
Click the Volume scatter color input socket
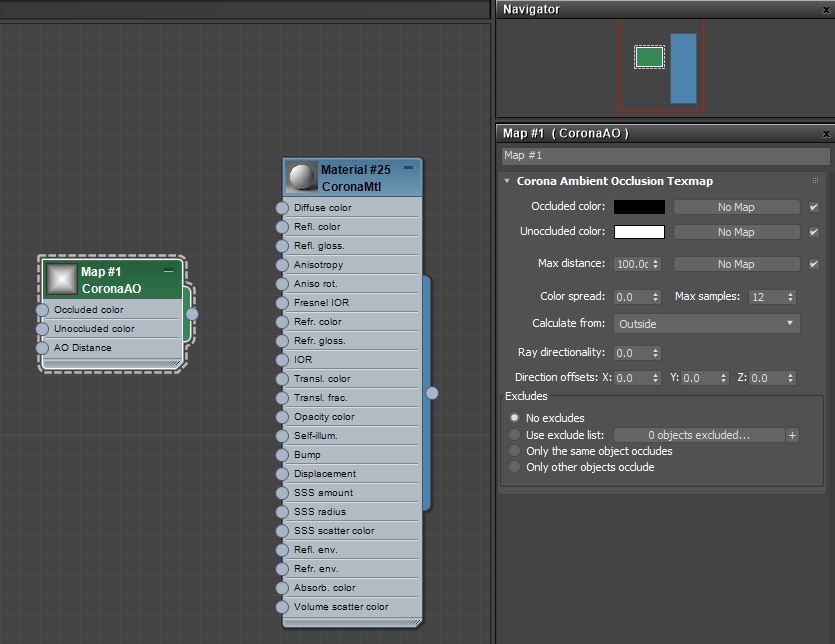coord(282,607)
